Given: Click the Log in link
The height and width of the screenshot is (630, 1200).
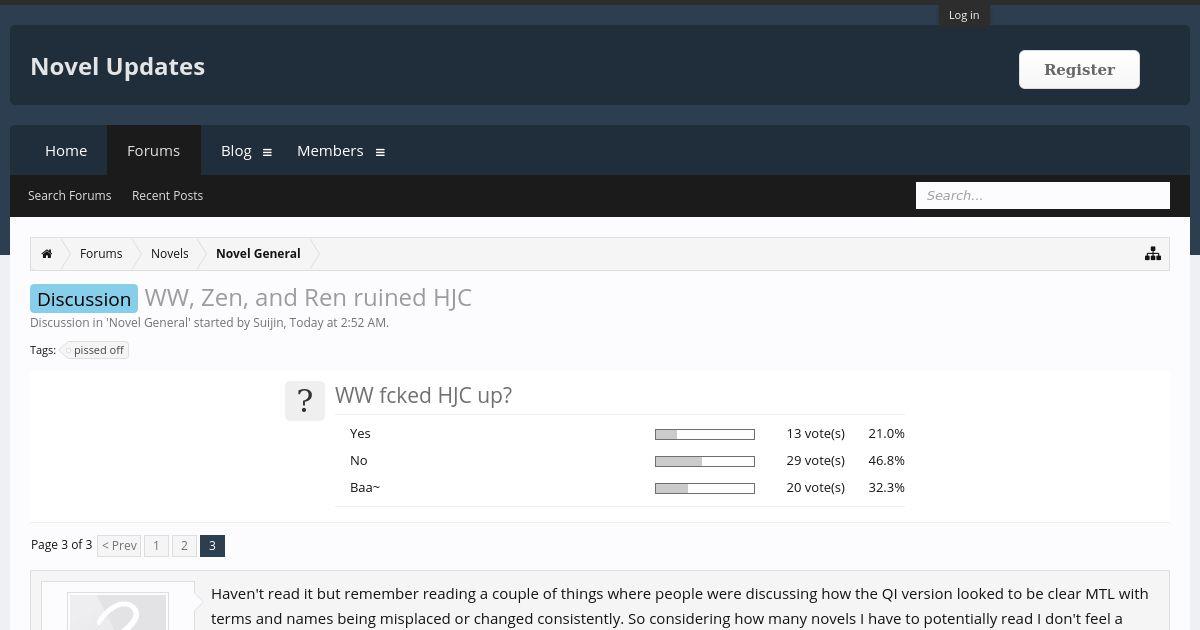Looking at the screenshot, I should [964, 15].
